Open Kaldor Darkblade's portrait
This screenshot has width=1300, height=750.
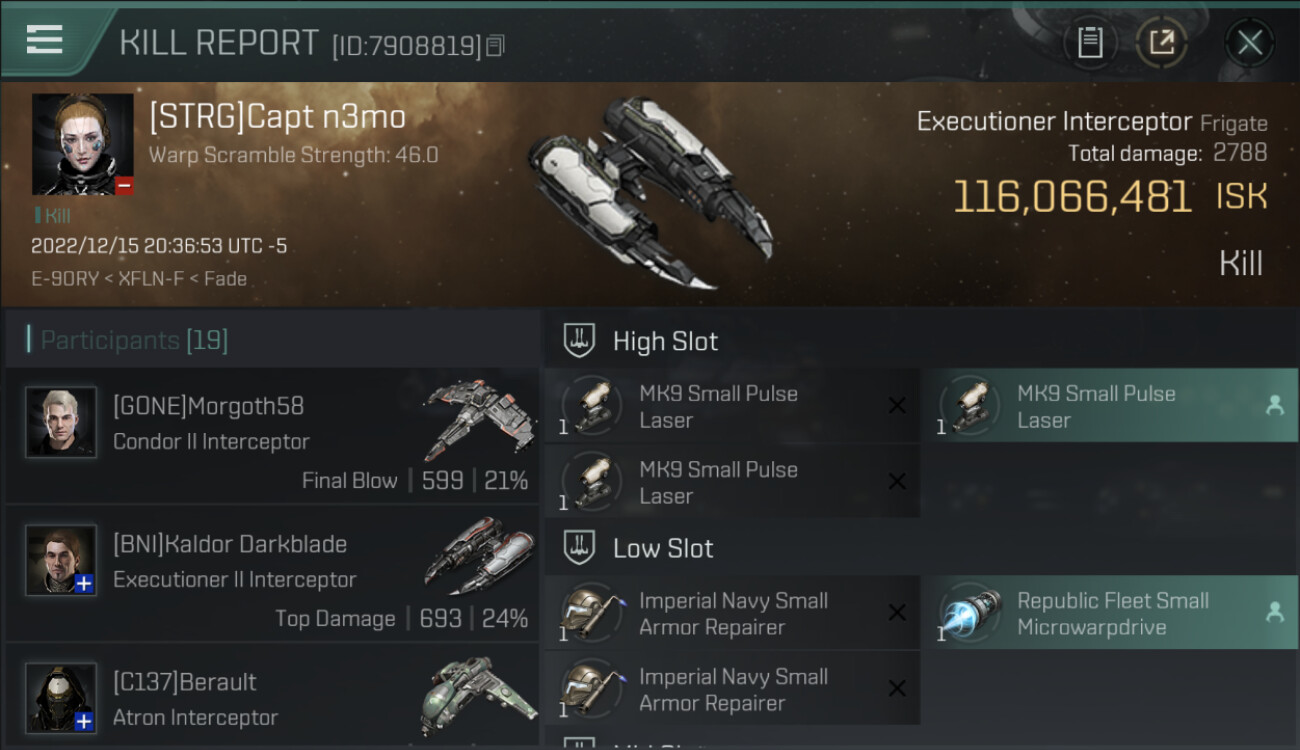click(61, 560)
